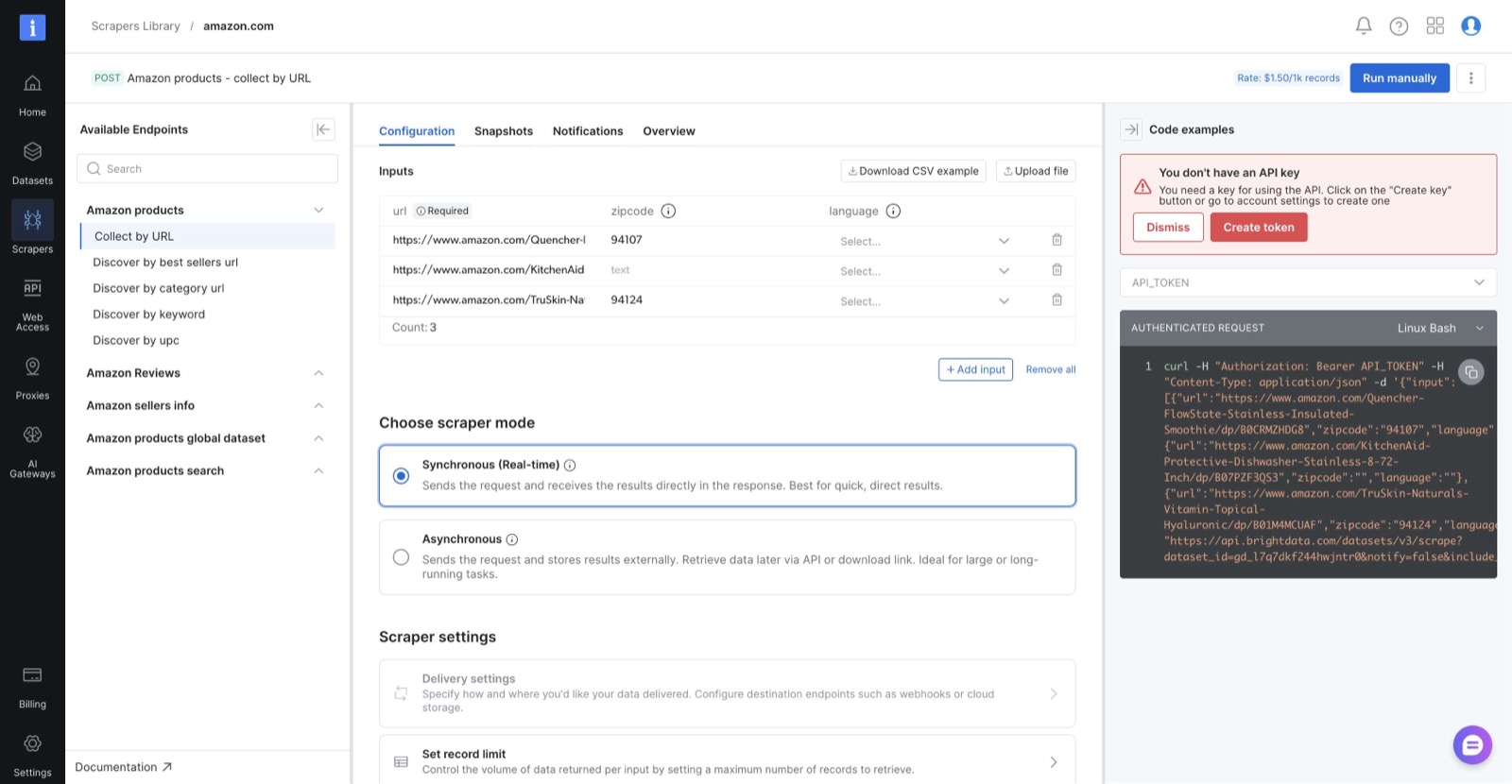Open language dropdown for KitchenAid row
1512x784 pixels.
(x=924, y=271)
